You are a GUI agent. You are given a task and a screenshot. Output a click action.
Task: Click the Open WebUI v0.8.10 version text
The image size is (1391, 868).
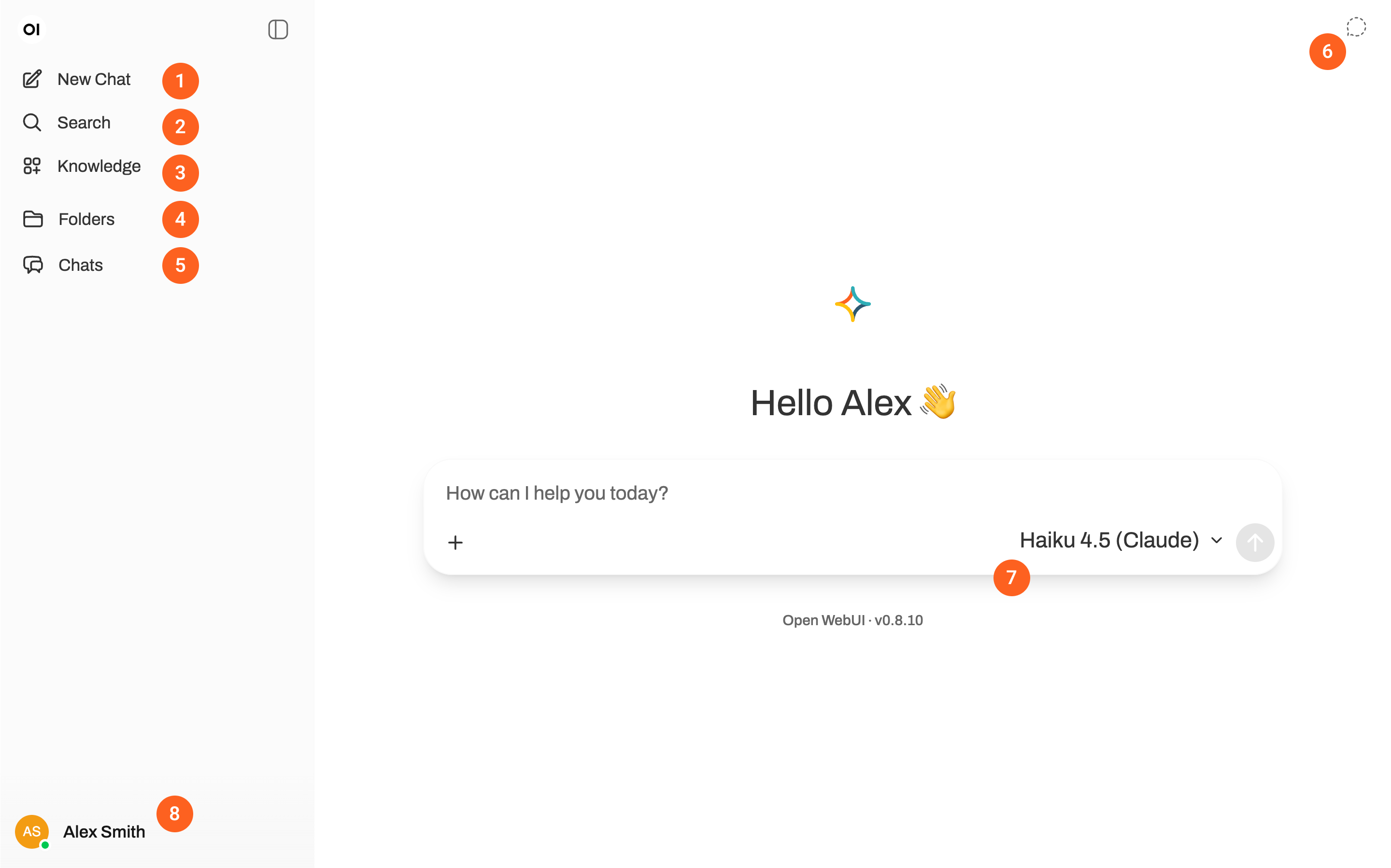[853, 620]
